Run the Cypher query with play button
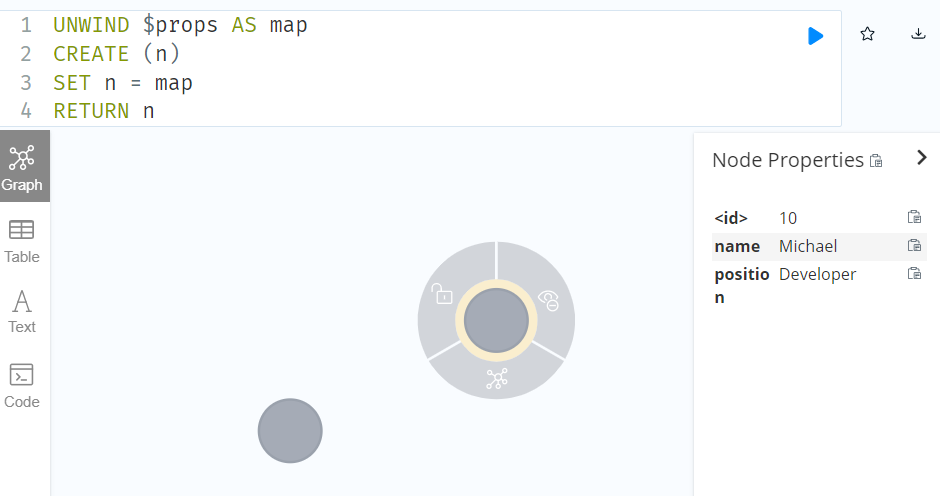The image size is (940, 496). tap(815, 36)
